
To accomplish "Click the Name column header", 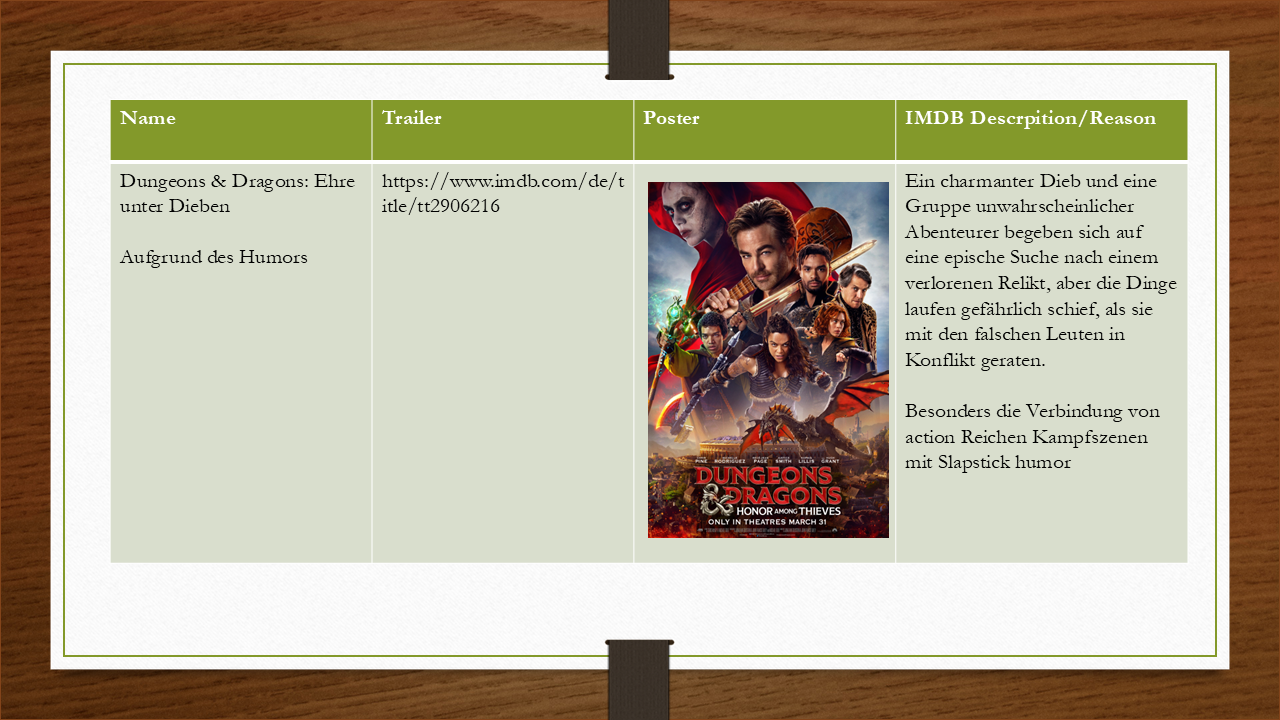I will (241, 130).
